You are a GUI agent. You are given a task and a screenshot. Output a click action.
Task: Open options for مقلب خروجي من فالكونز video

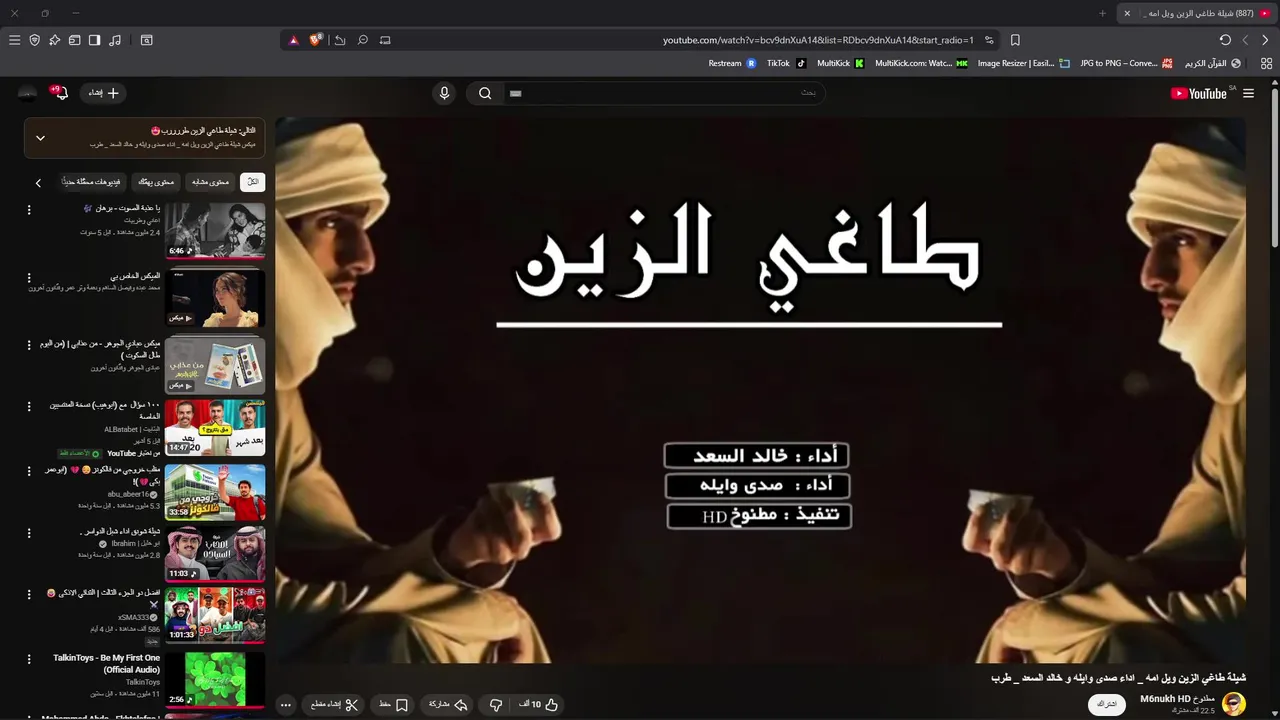pyautogui.click(x=29, y=470)
